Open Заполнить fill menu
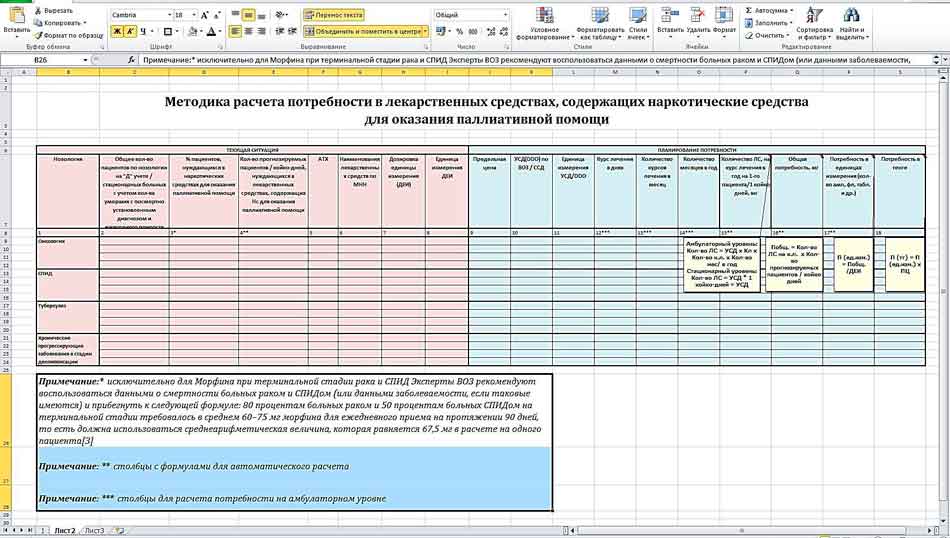 [768, 23]
